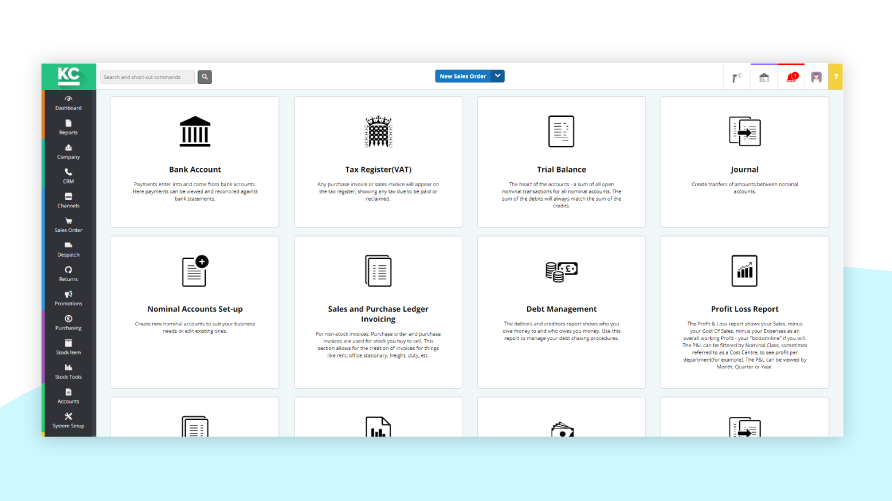Click the bank building icon in the top toolbar
This screenshot has height=501, width=892.
point(764,78)
